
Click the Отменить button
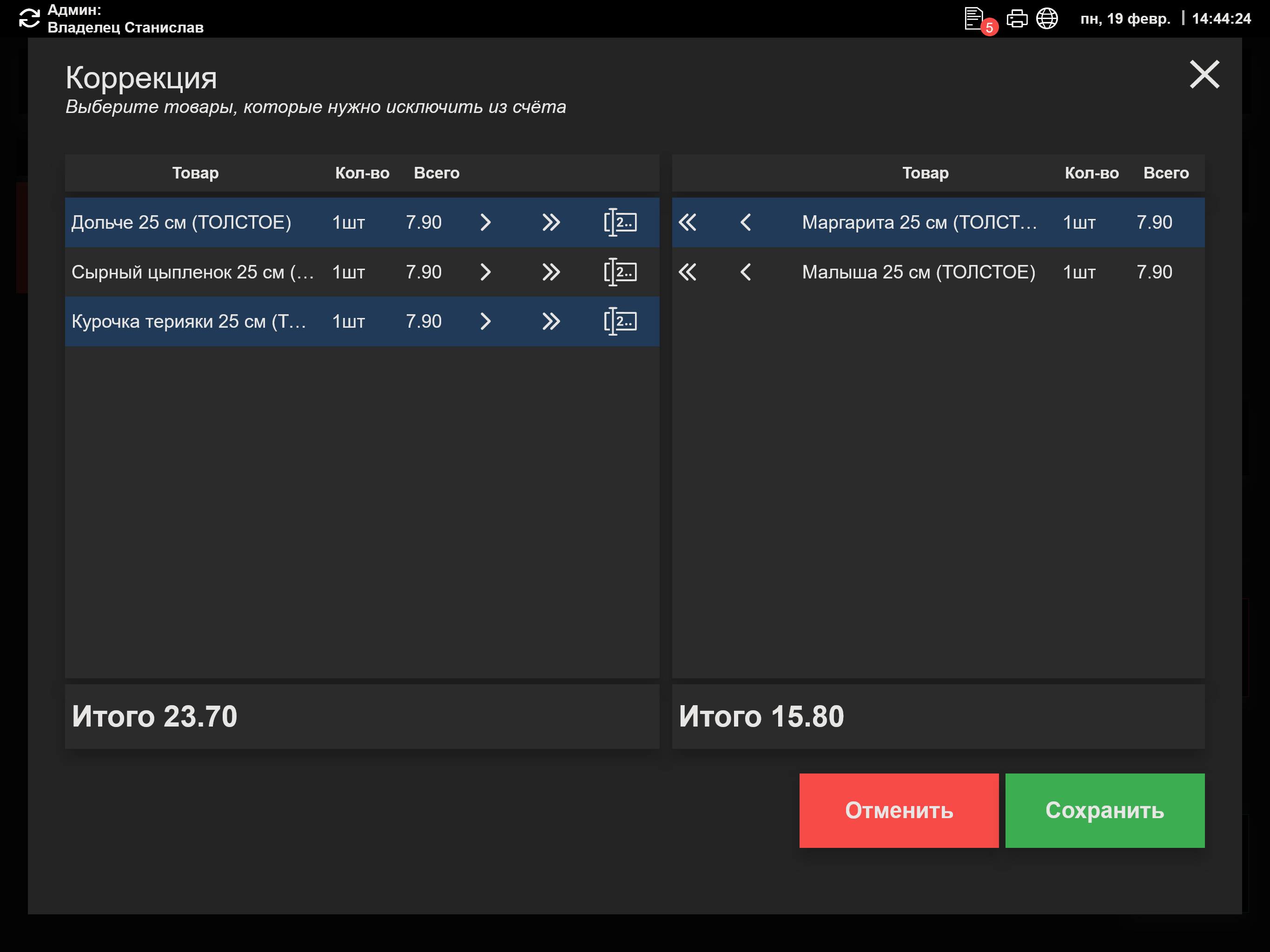(x=899, y=810)
